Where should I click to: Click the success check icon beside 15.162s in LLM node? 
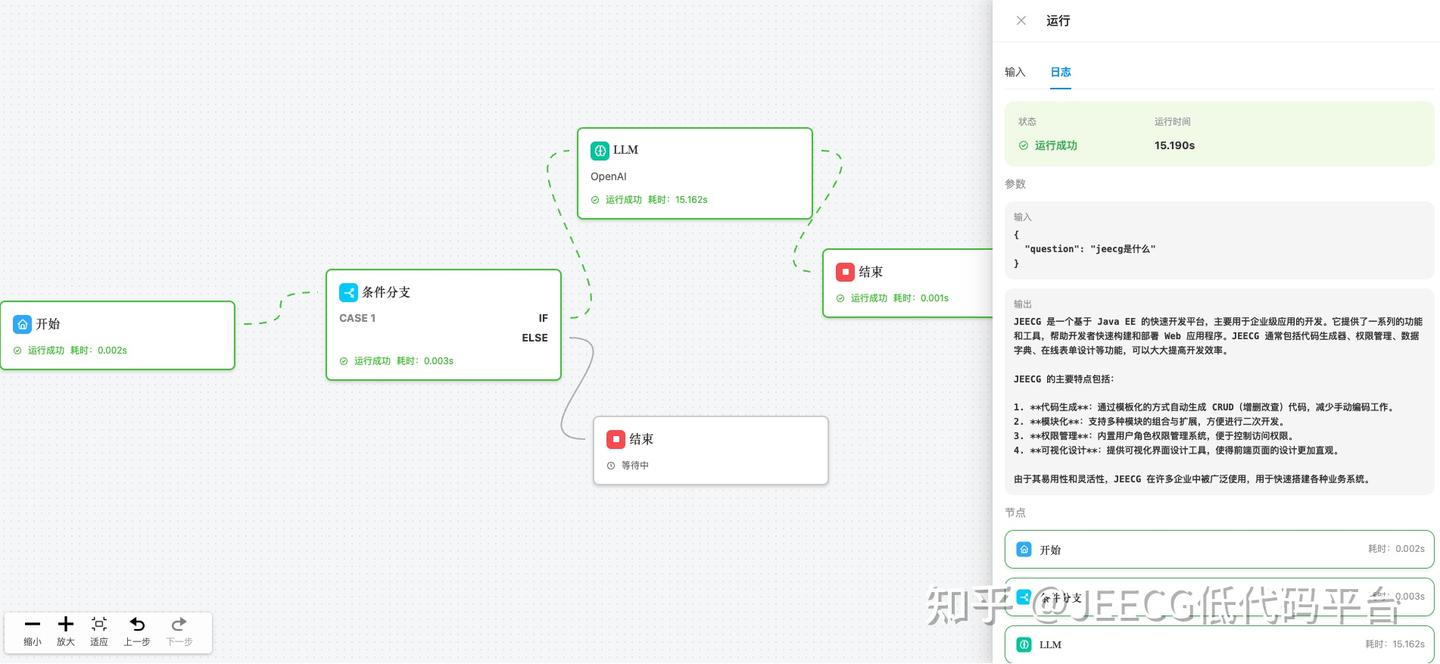pyautogui.click(x=595, y=200)
